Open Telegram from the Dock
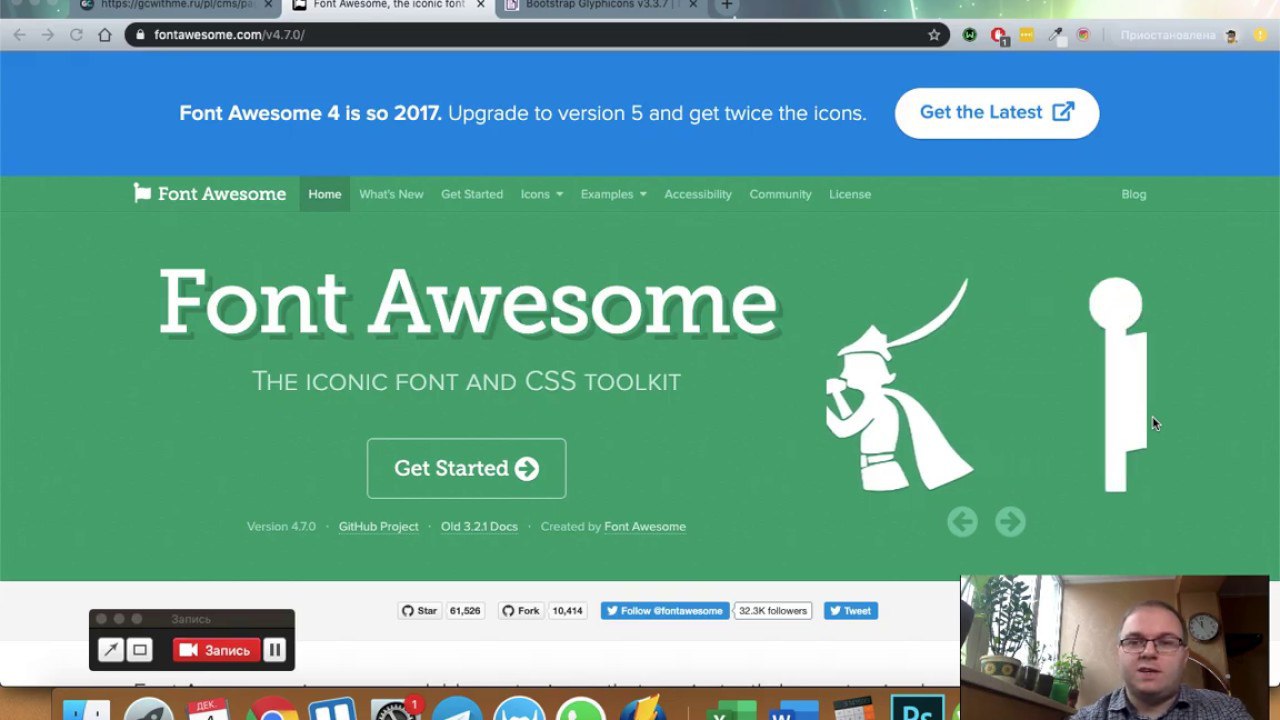 (457, 708)
